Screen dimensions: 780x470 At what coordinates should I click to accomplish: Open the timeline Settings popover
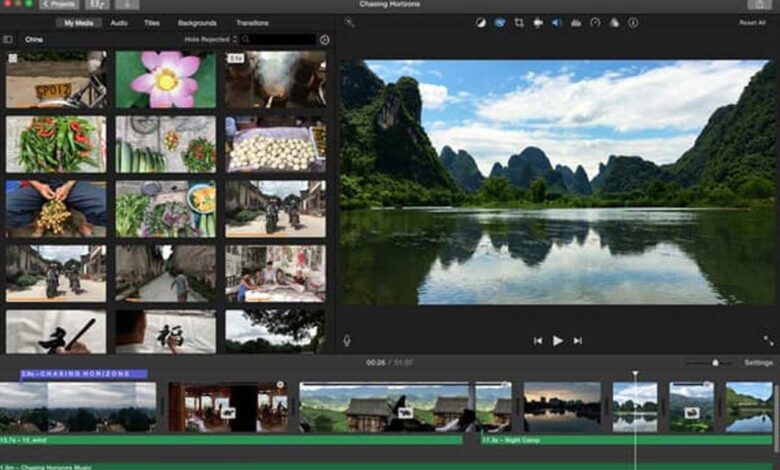[x=758, y=363]
